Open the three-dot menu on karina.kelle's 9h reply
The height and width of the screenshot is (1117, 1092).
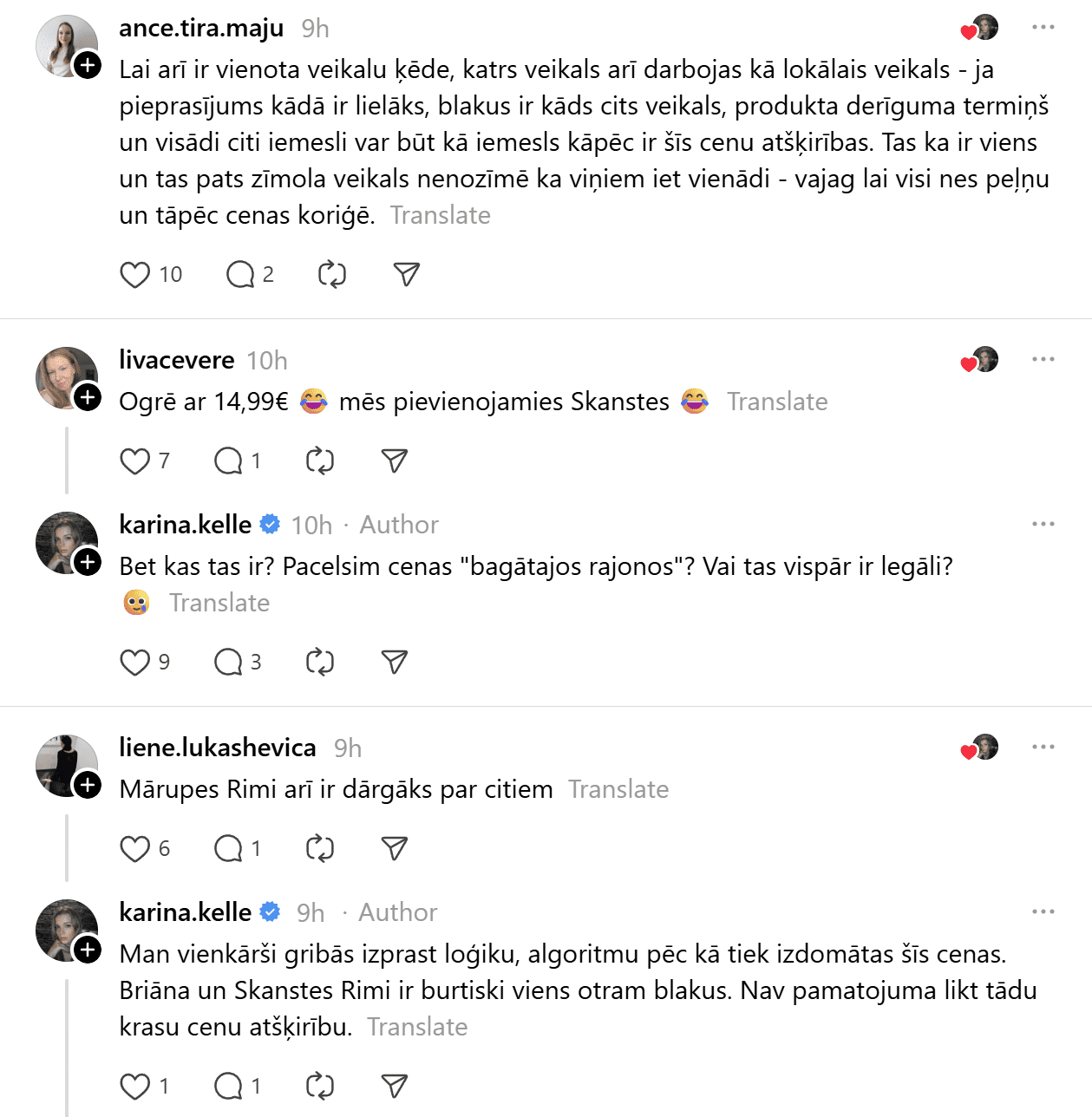(1043, 912)
